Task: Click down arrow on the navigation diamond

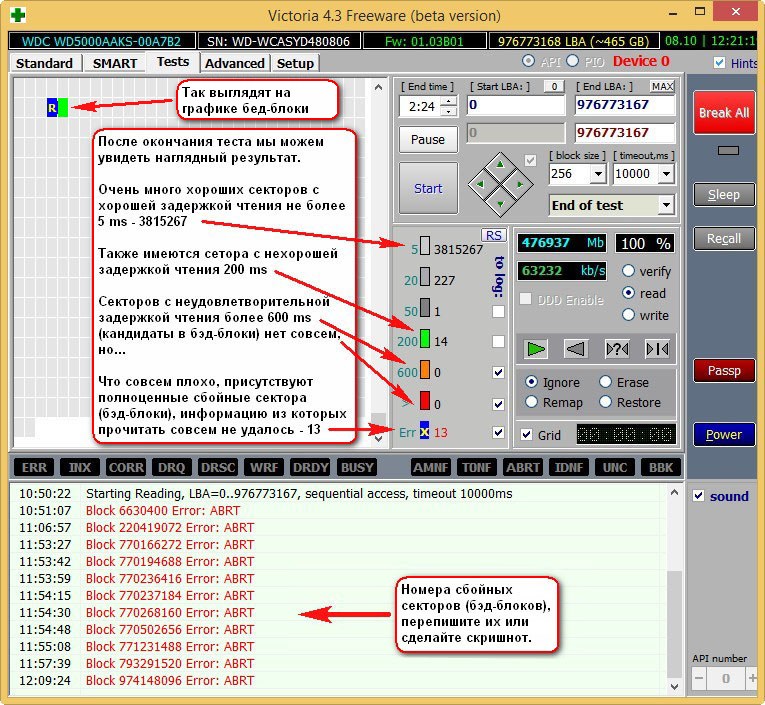Action: click(x=500, y=204)
